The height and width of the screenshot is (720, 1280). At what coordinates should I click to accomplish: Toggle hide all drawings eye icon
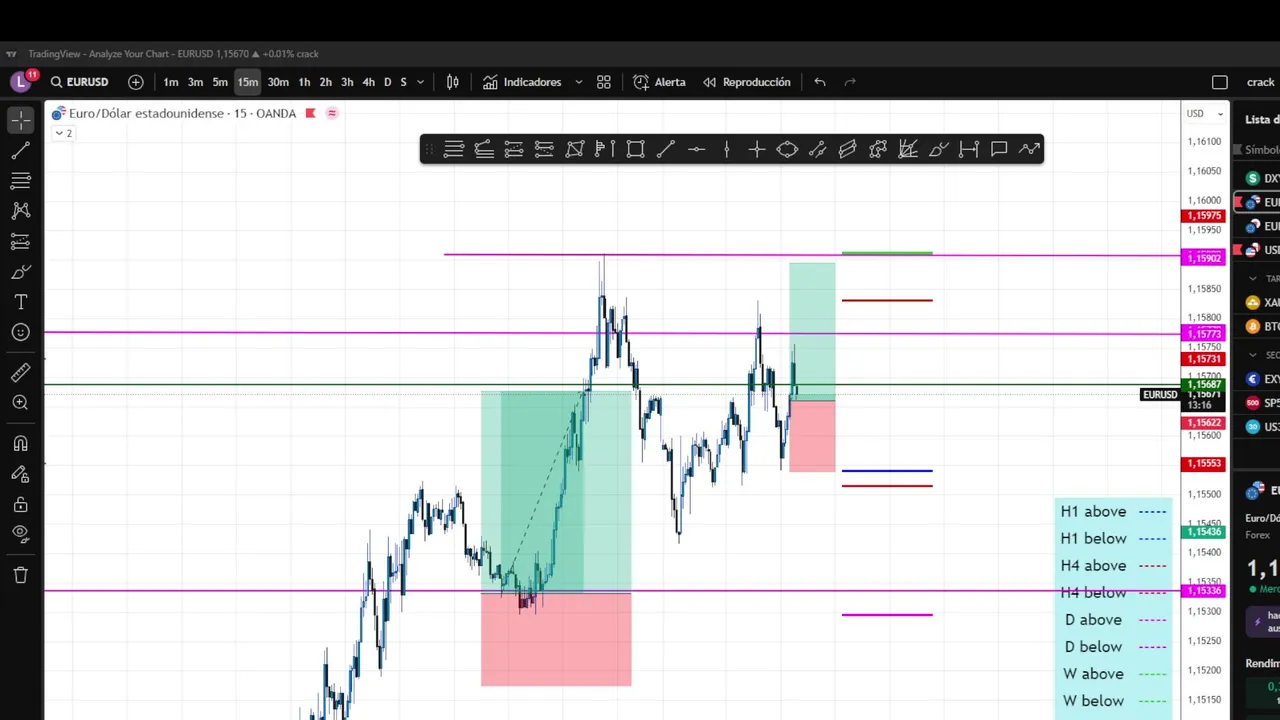[x=20, y=534]
